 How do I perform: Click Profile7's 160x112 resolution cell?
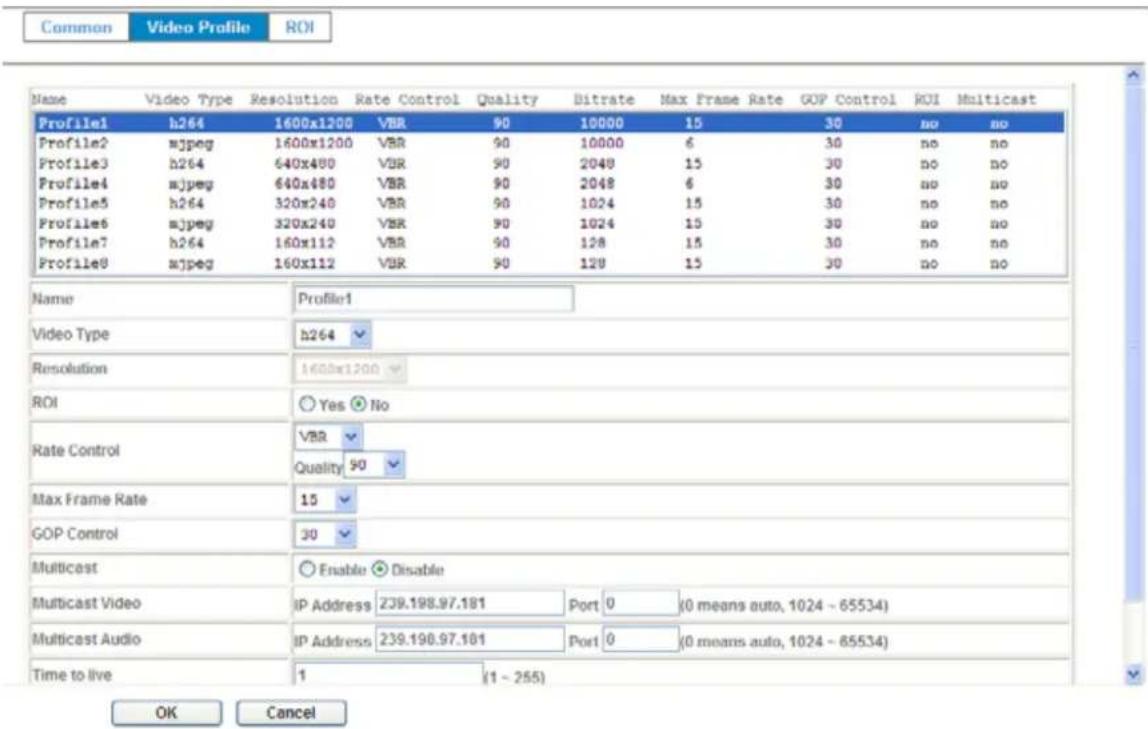(x=304, y=242)
